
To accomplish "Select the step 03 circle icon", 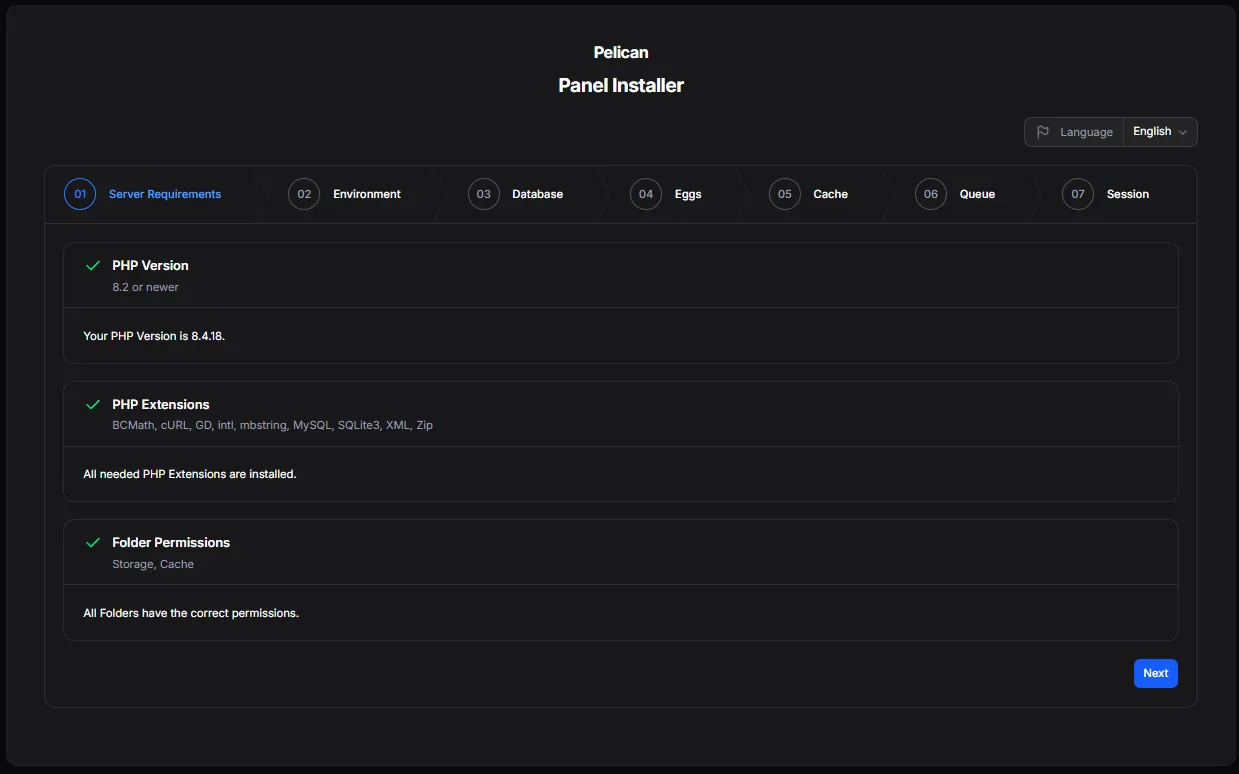I will click(x=484, y=194).
